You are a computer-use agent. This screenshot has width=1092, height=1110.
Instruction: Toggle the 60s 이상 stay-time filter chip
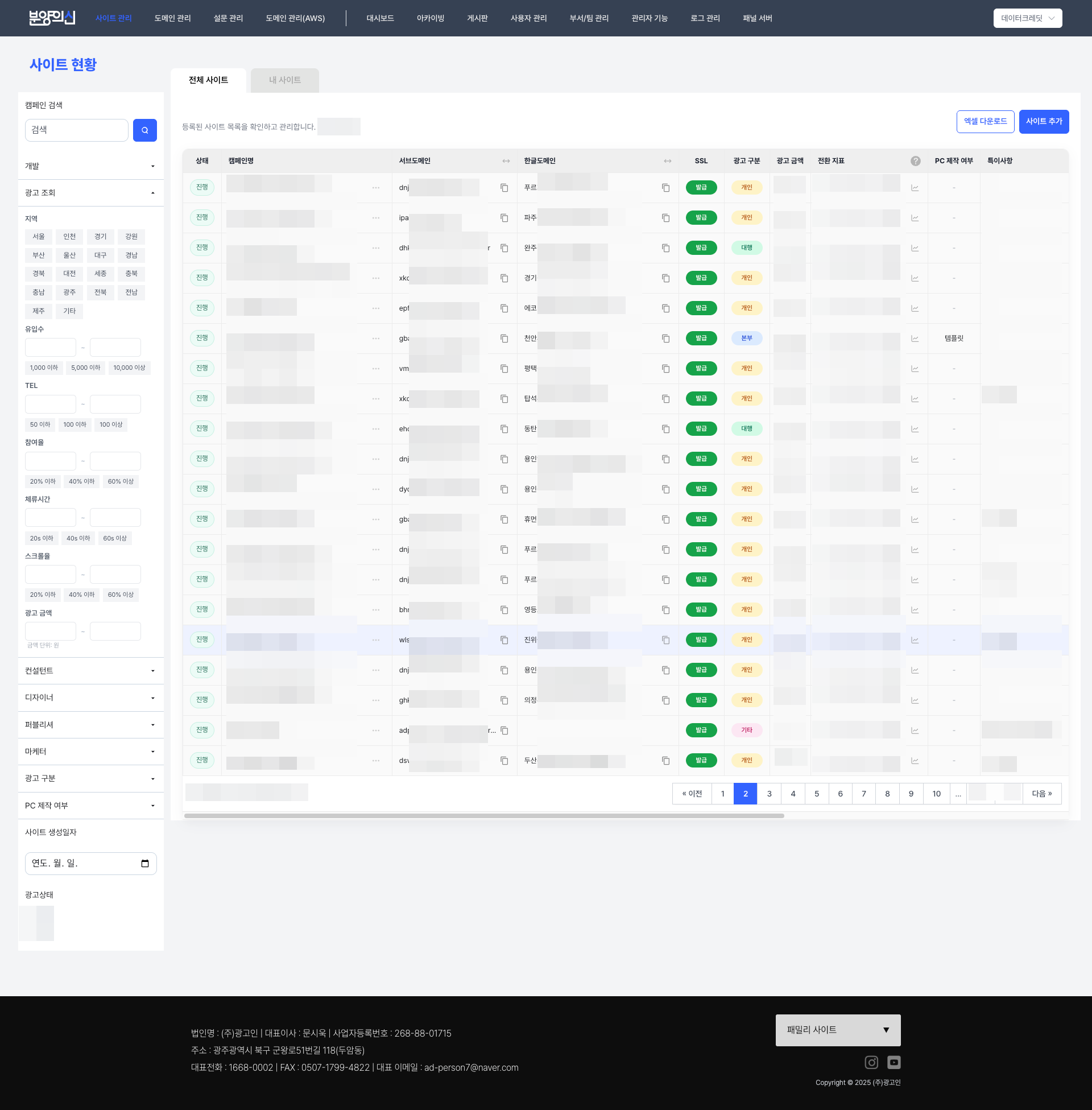pos(115,539)
